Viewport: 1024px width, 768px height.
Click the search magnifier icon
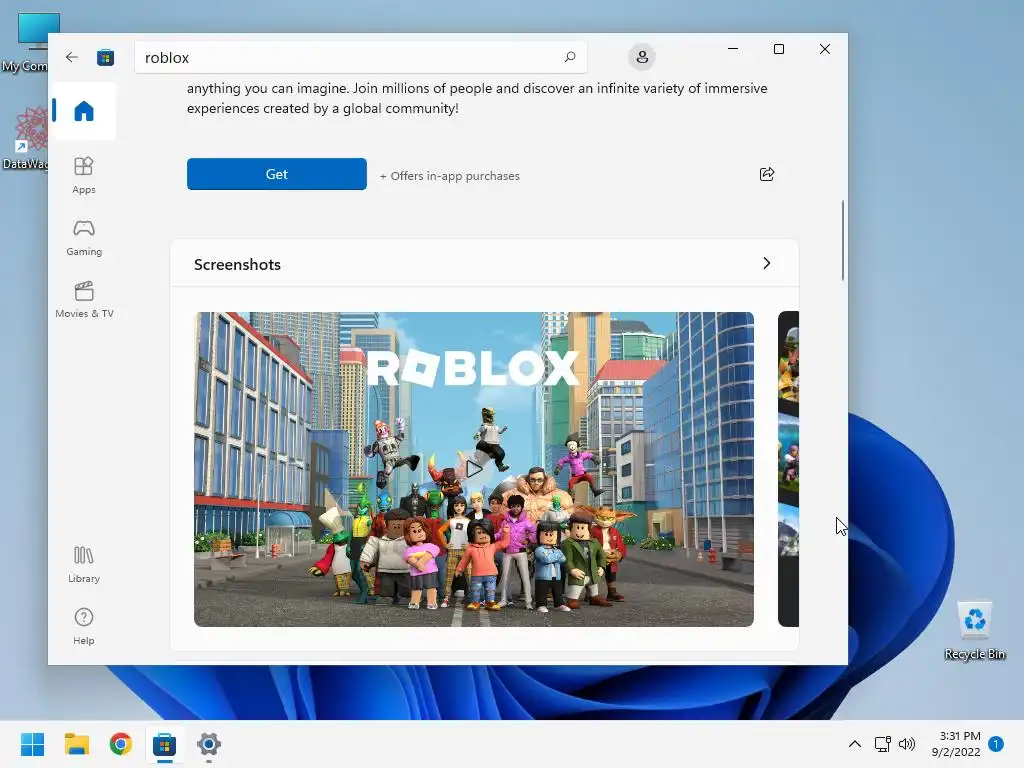point(569,57)
